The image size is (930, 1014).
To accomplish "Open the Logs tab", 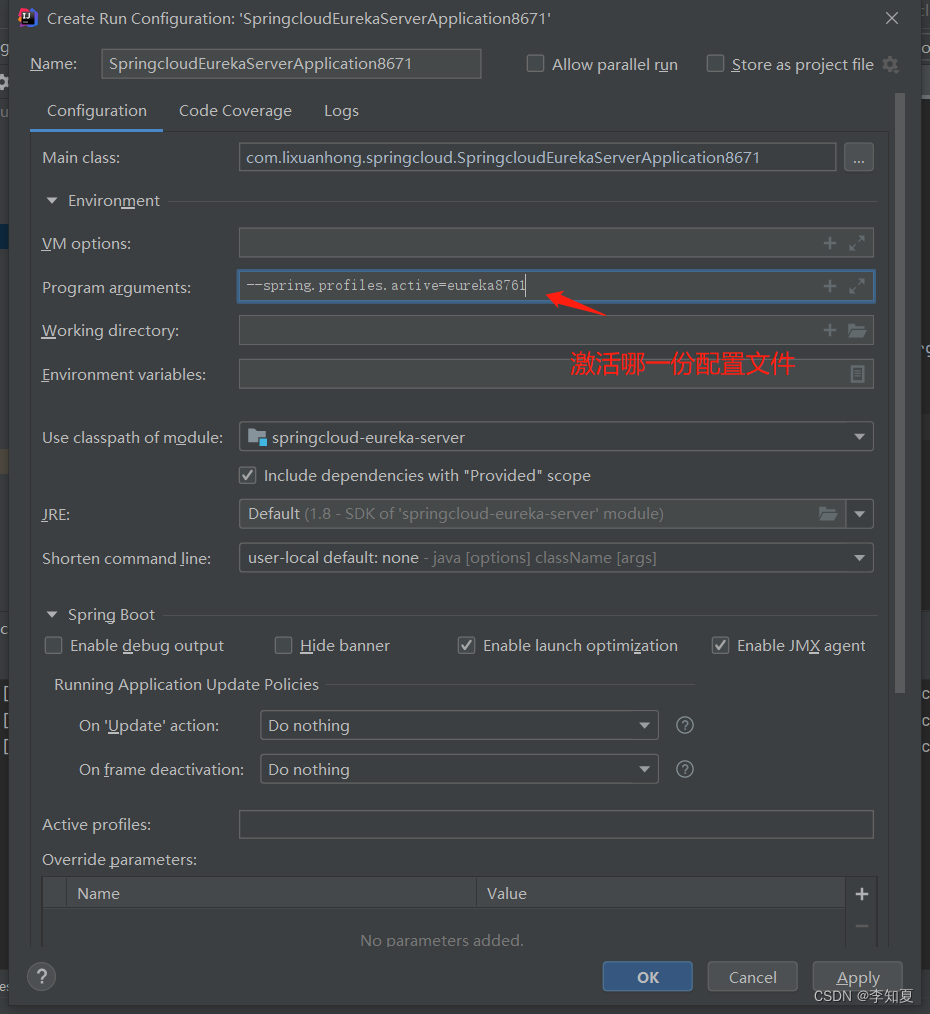I will tap(341, 111).
